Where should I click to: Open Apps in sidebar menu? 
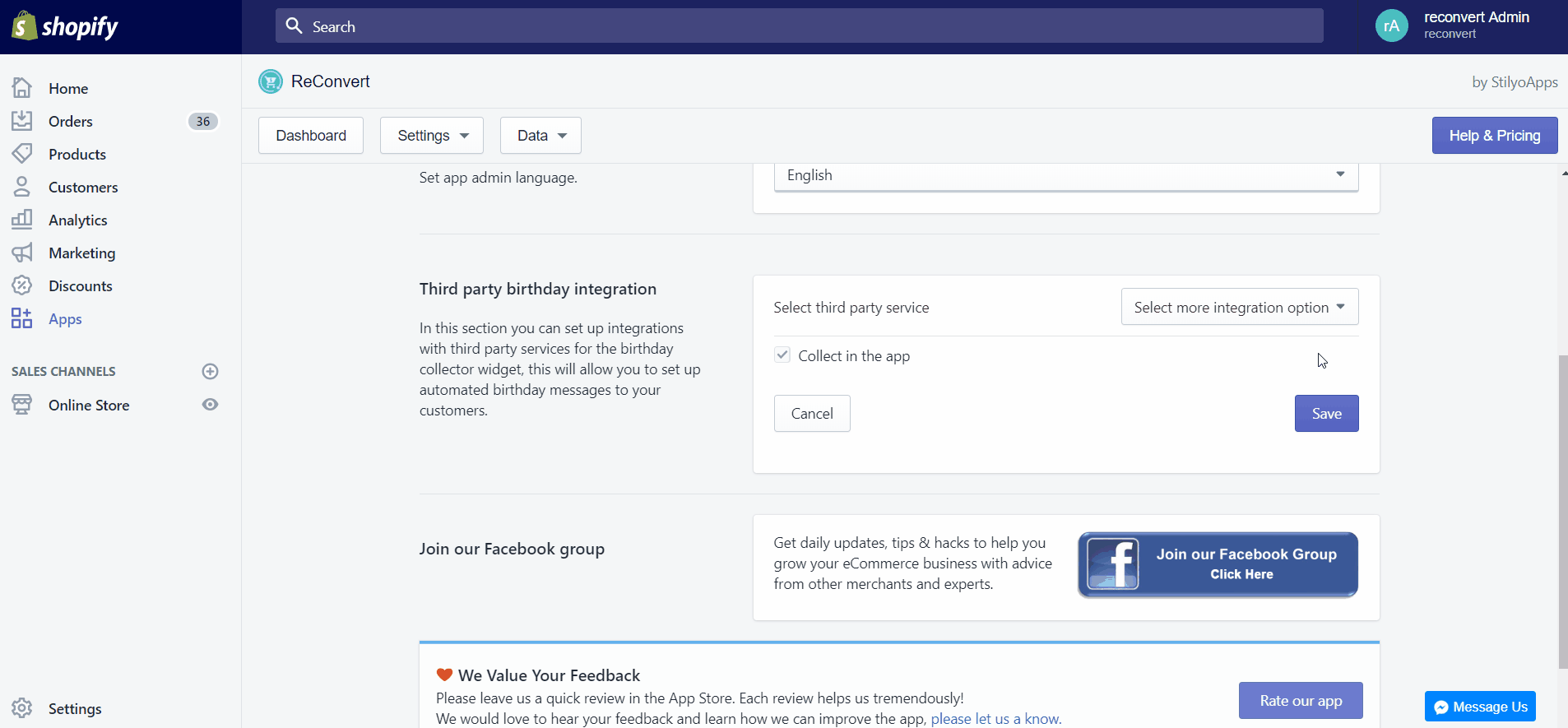click(x=65, y=319)
